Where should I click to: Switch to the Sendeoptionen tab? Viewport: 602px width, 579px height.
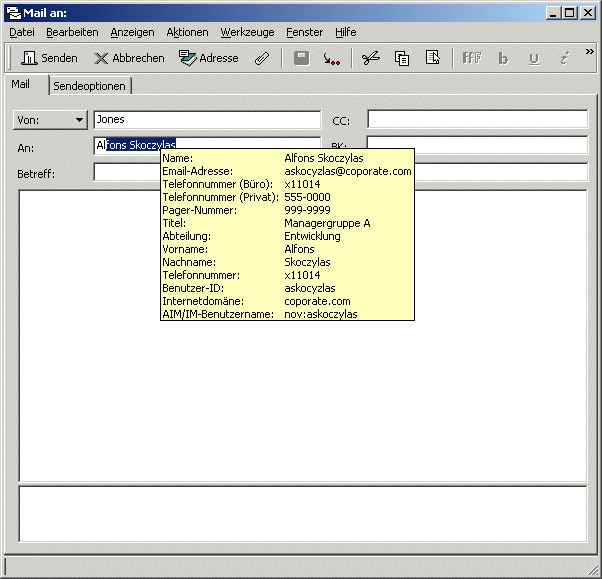pos(91,86)
